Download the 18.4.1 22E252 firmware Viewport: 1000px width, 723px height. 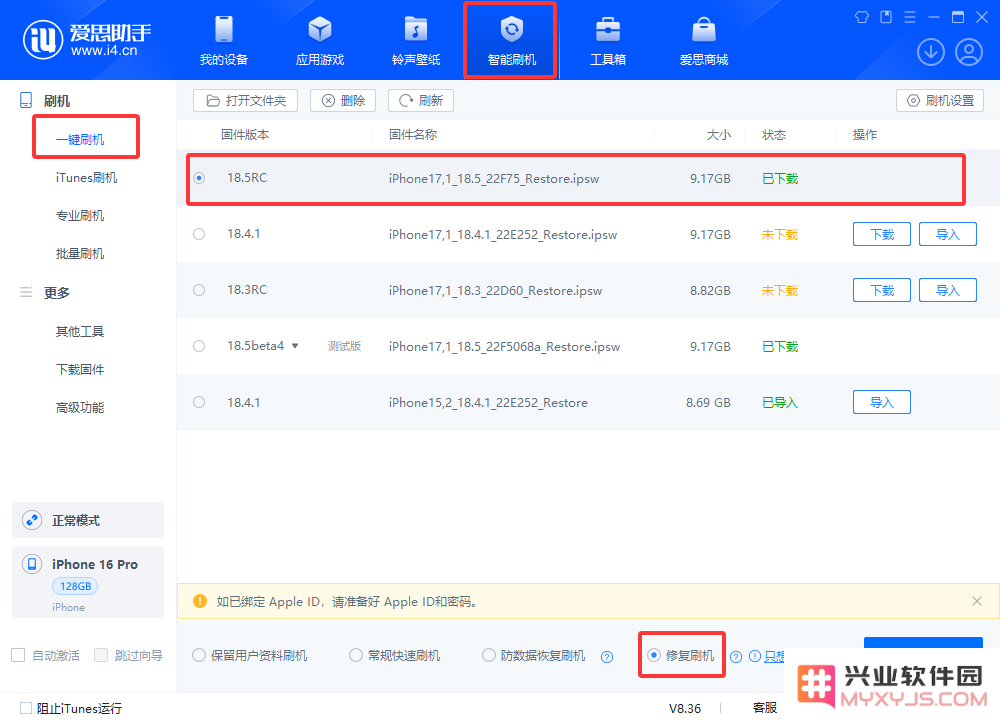point(882,234)
